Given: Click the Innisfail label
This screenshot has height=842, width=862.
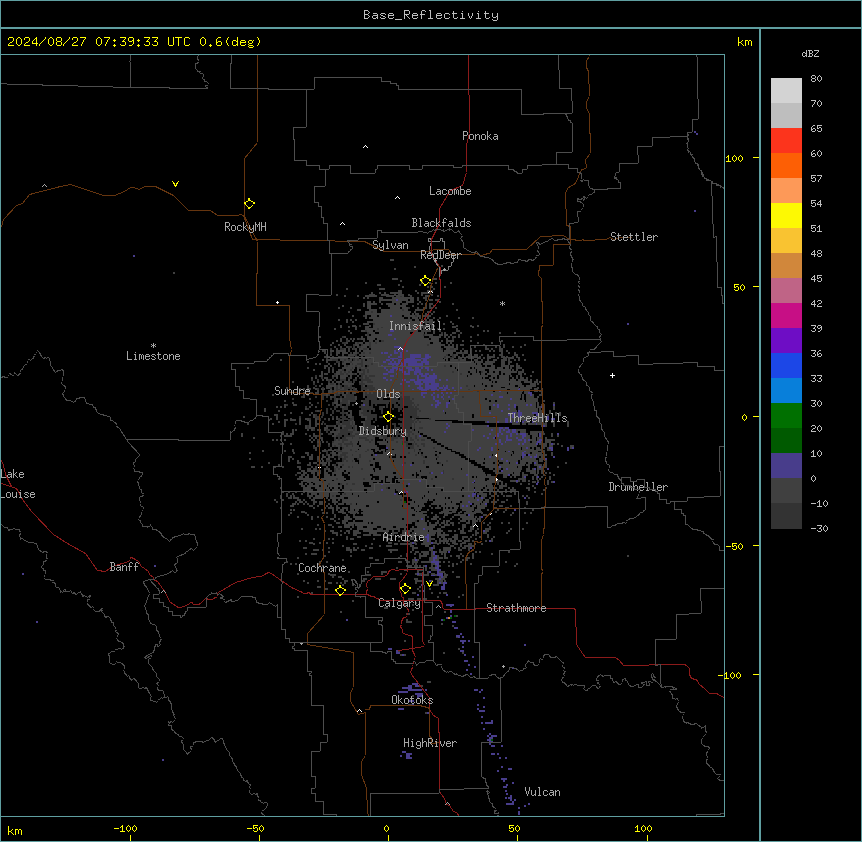Looking at the screenshot, I should [415, 326].
